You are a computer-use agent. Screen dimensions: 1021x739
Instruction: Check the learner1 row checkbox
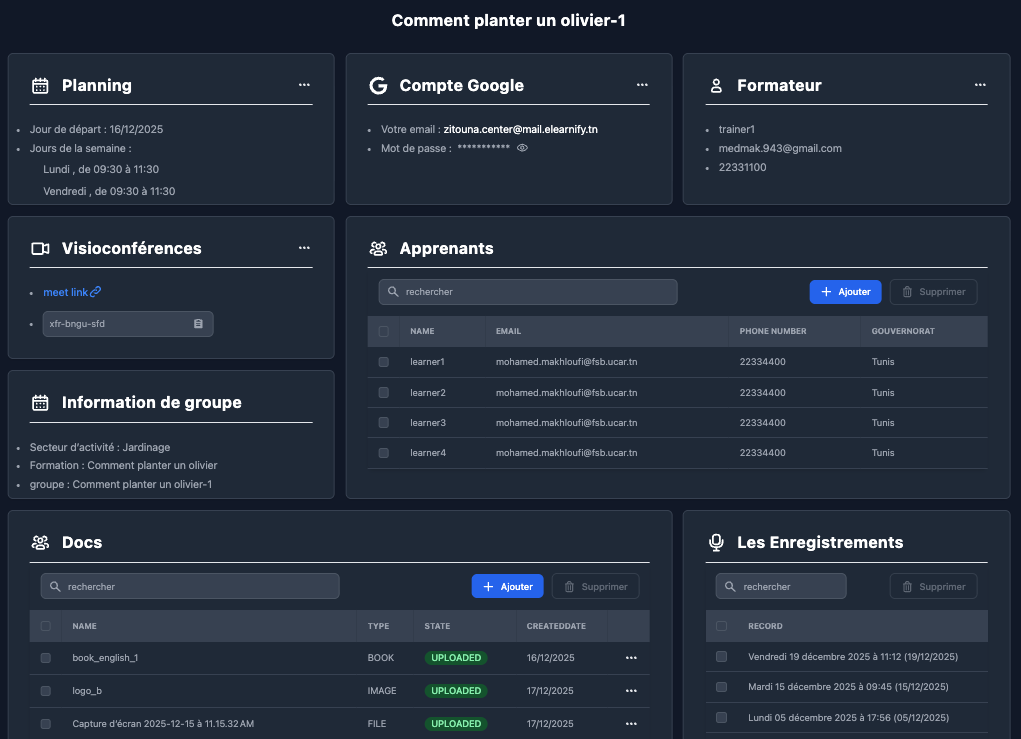[384, 362]
